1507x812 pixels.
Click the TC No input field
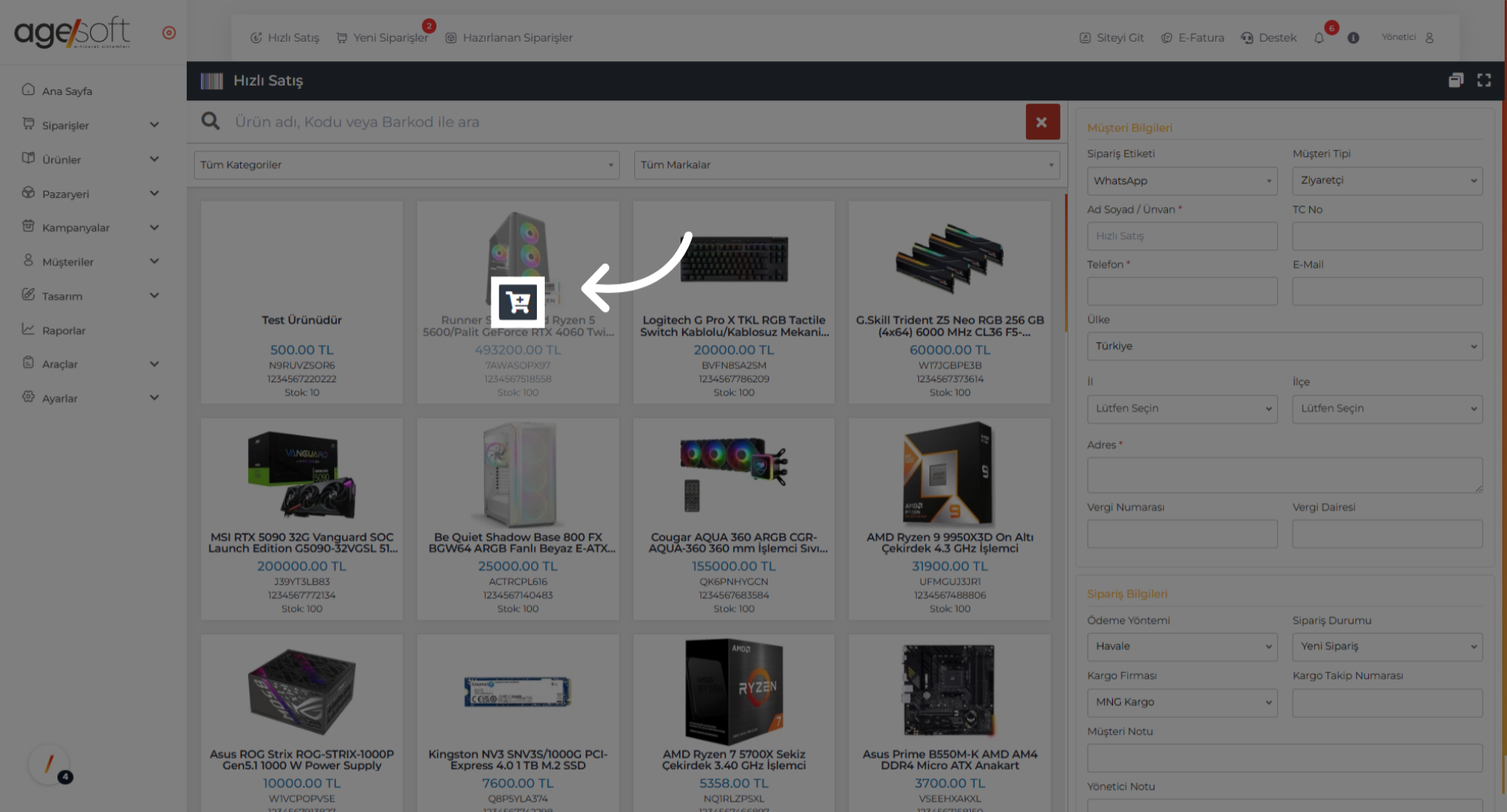pos(1388,236)
